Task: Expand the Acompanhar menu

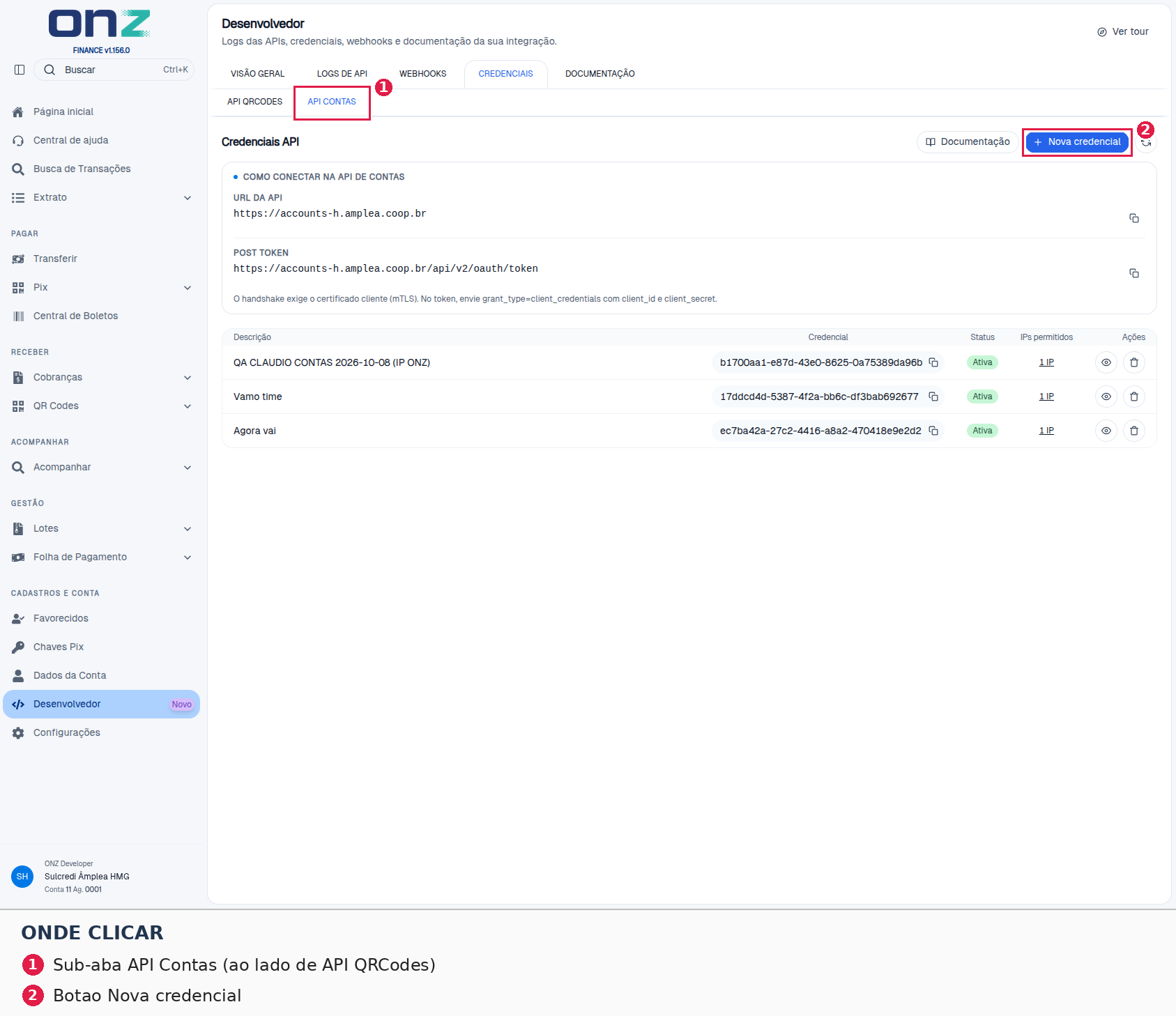Action: 101,467
